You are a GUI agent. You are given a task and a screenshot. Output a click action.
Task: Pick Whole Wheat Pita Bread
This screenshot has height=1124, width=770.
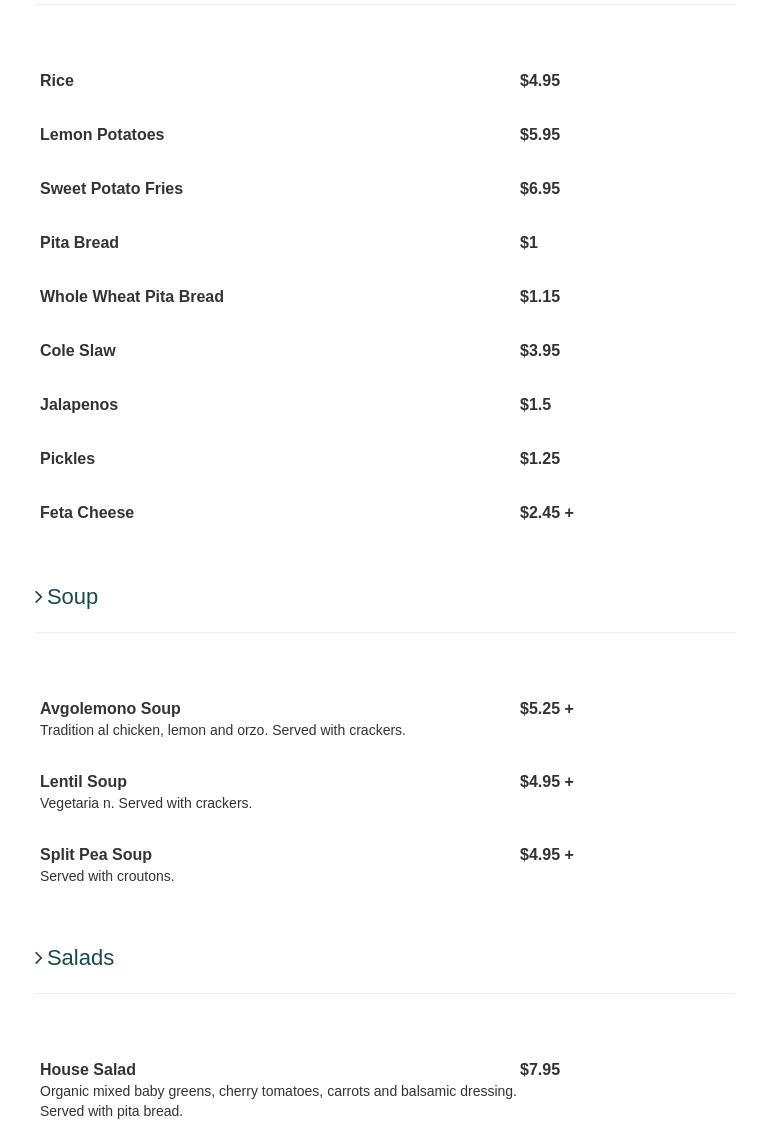(x=132, y=297)
